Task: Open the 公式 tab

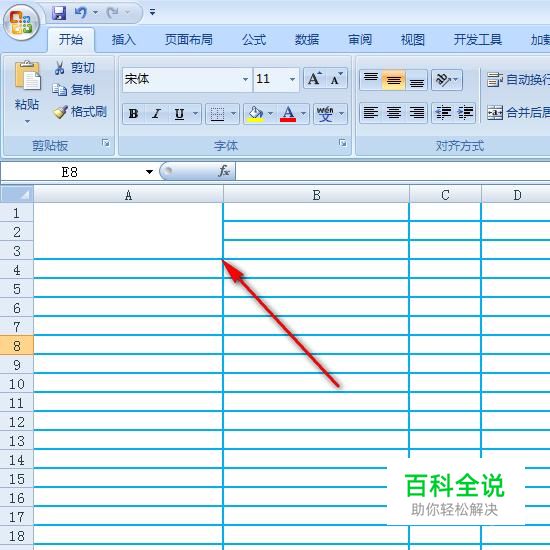Action: [254, 39]
